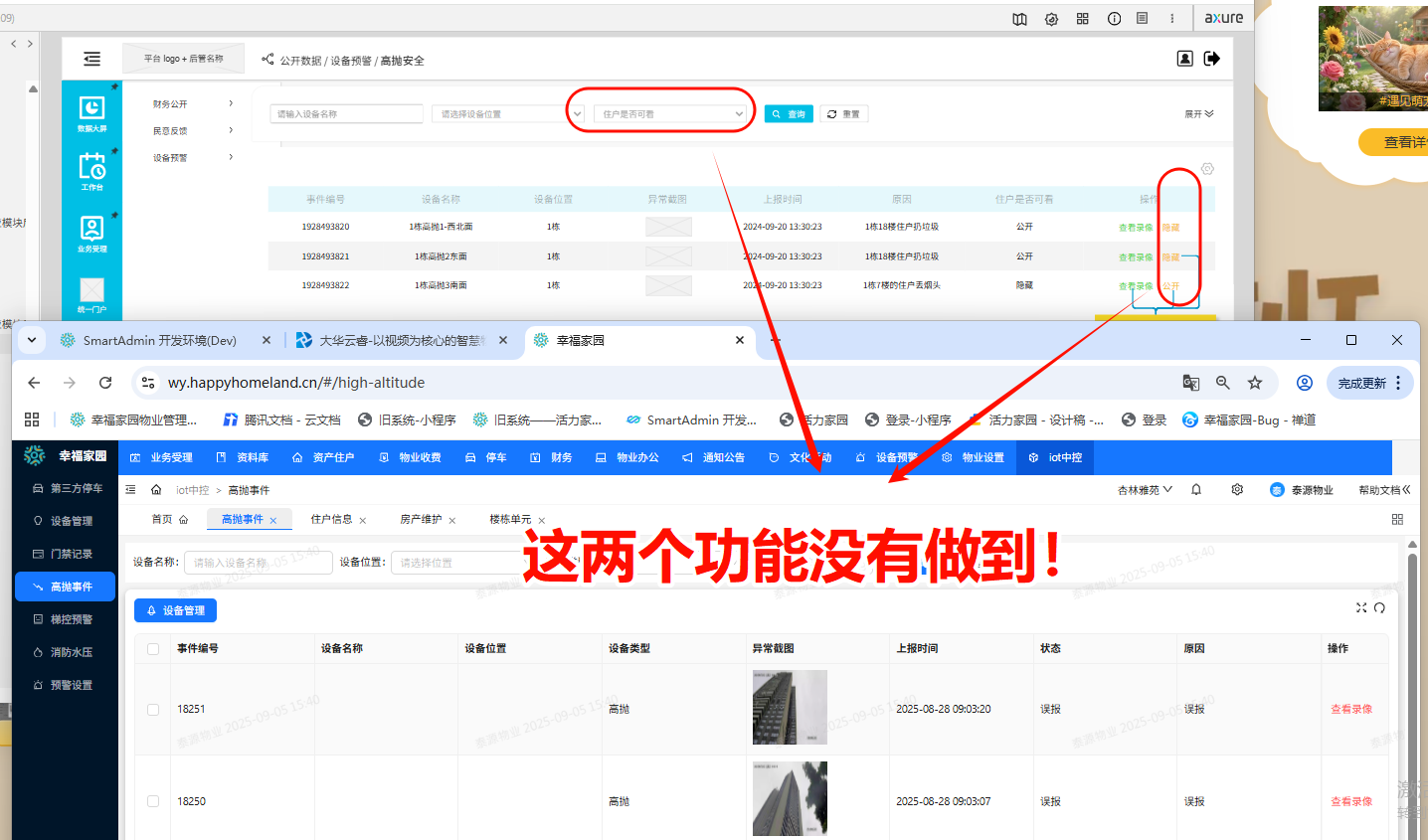Open the 工作台 calendar icon in the prototype
1428x840 pixels.
click(91, 169)
